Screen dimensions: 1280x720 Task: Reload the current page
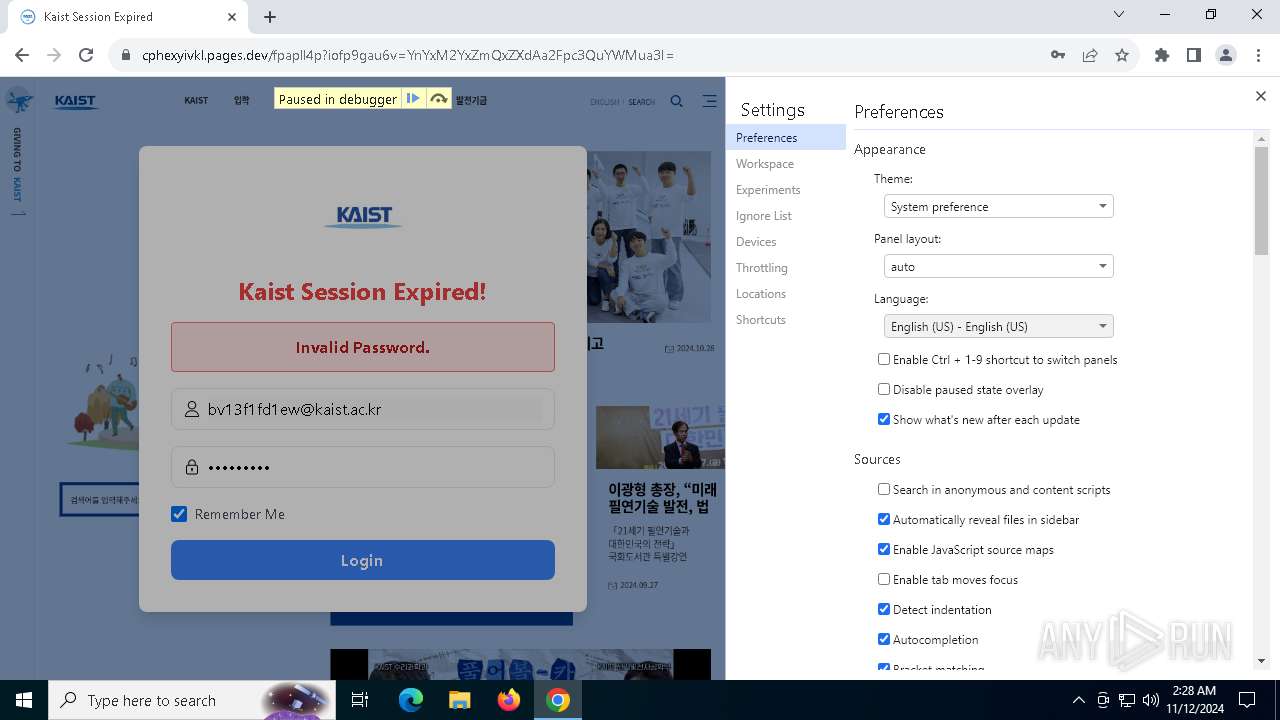pyautogui.click(x=86, y=55)
